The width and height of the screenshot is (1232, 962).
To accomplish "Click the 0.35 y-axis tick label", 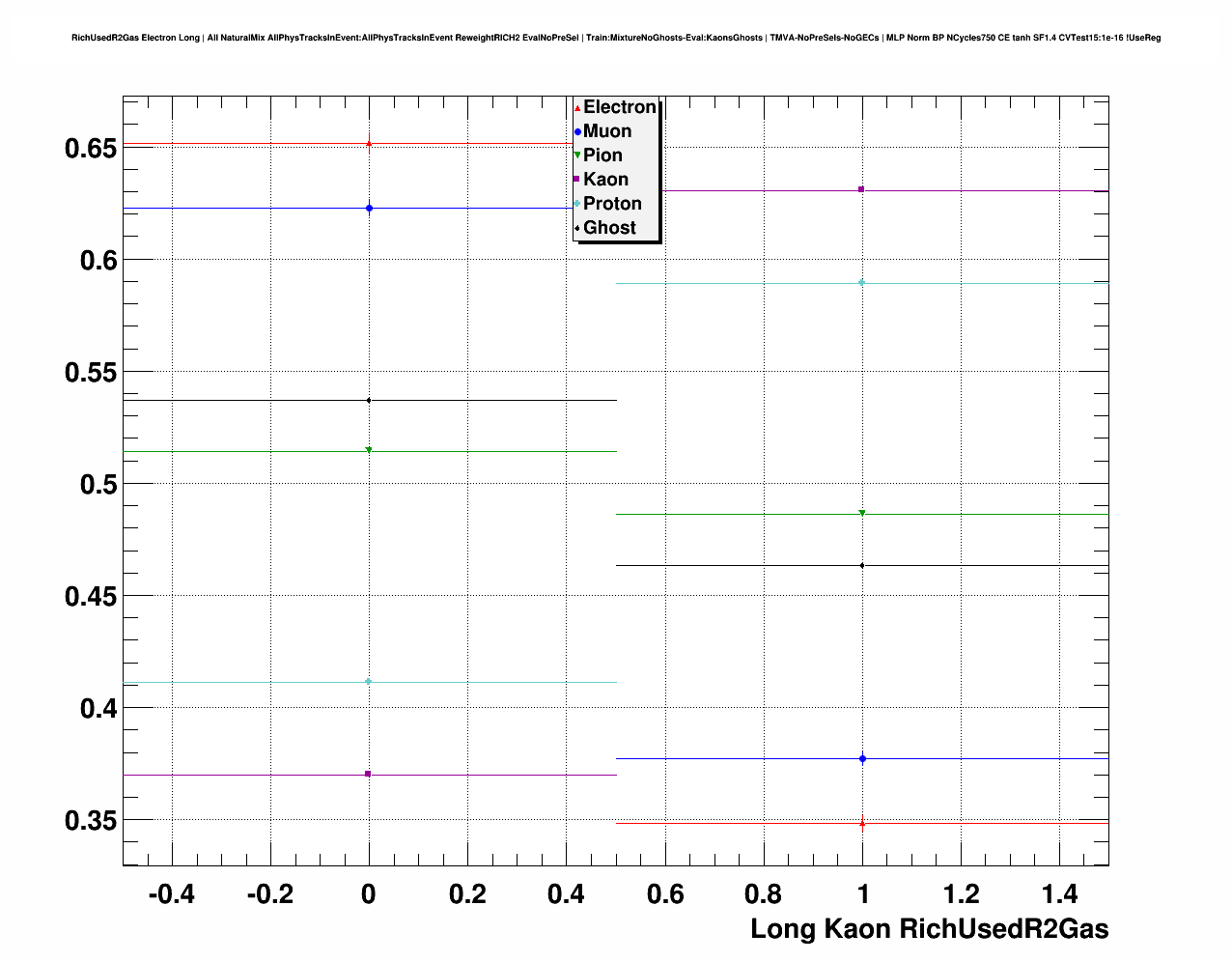I will click(90, 821).
